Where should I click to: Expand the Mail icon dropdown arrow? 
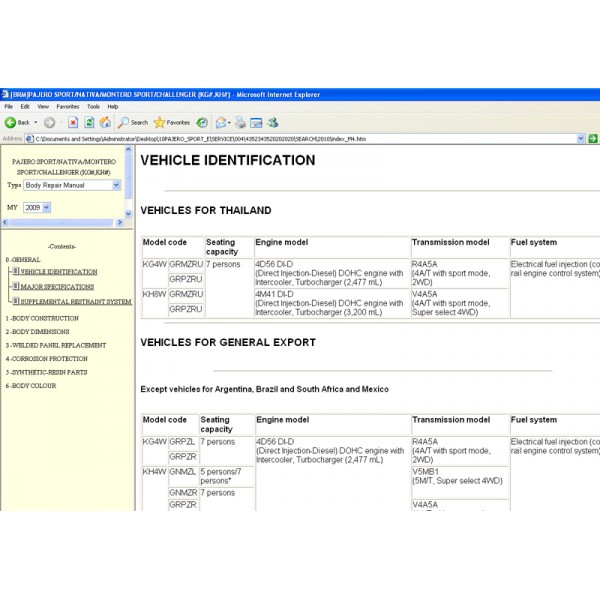pyautogui.click(x=229, y=123)
